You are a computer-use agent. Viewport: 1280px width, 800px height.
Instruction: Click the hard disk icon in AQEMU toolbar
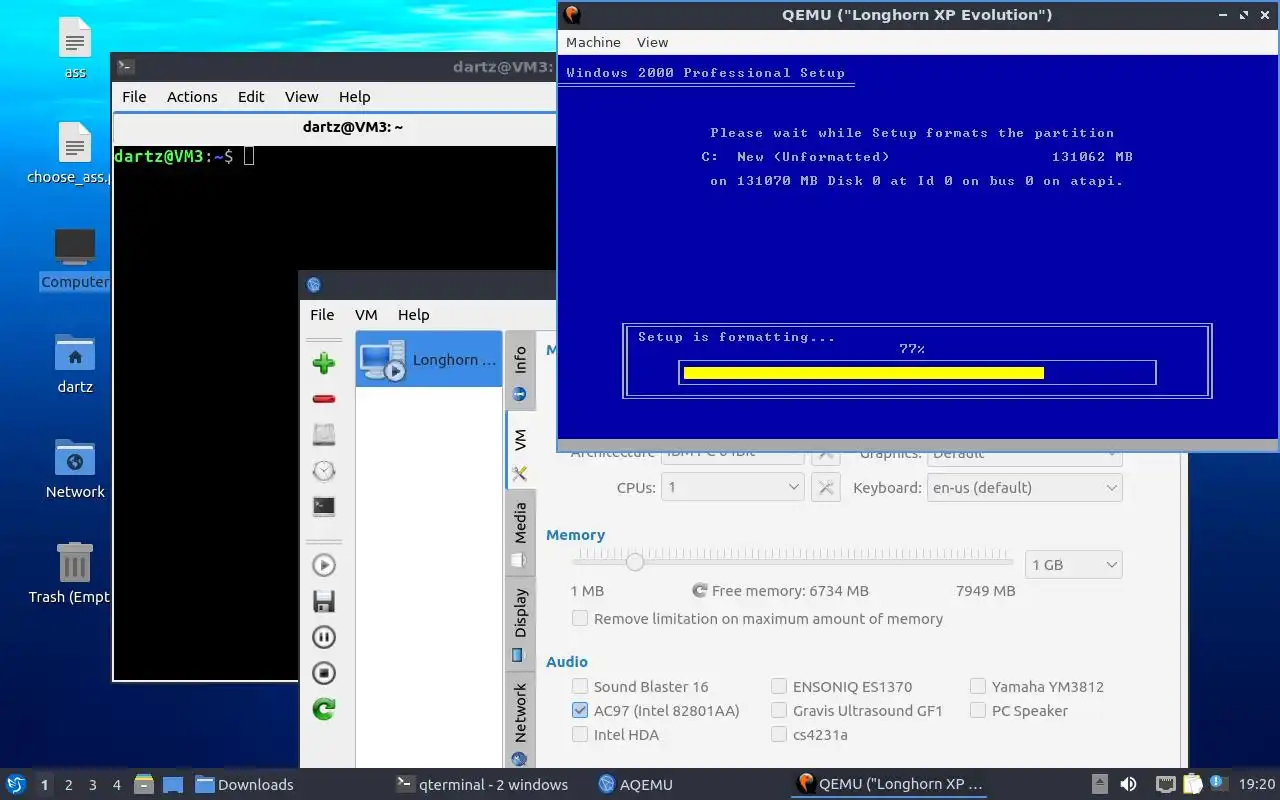coord(323,435)
